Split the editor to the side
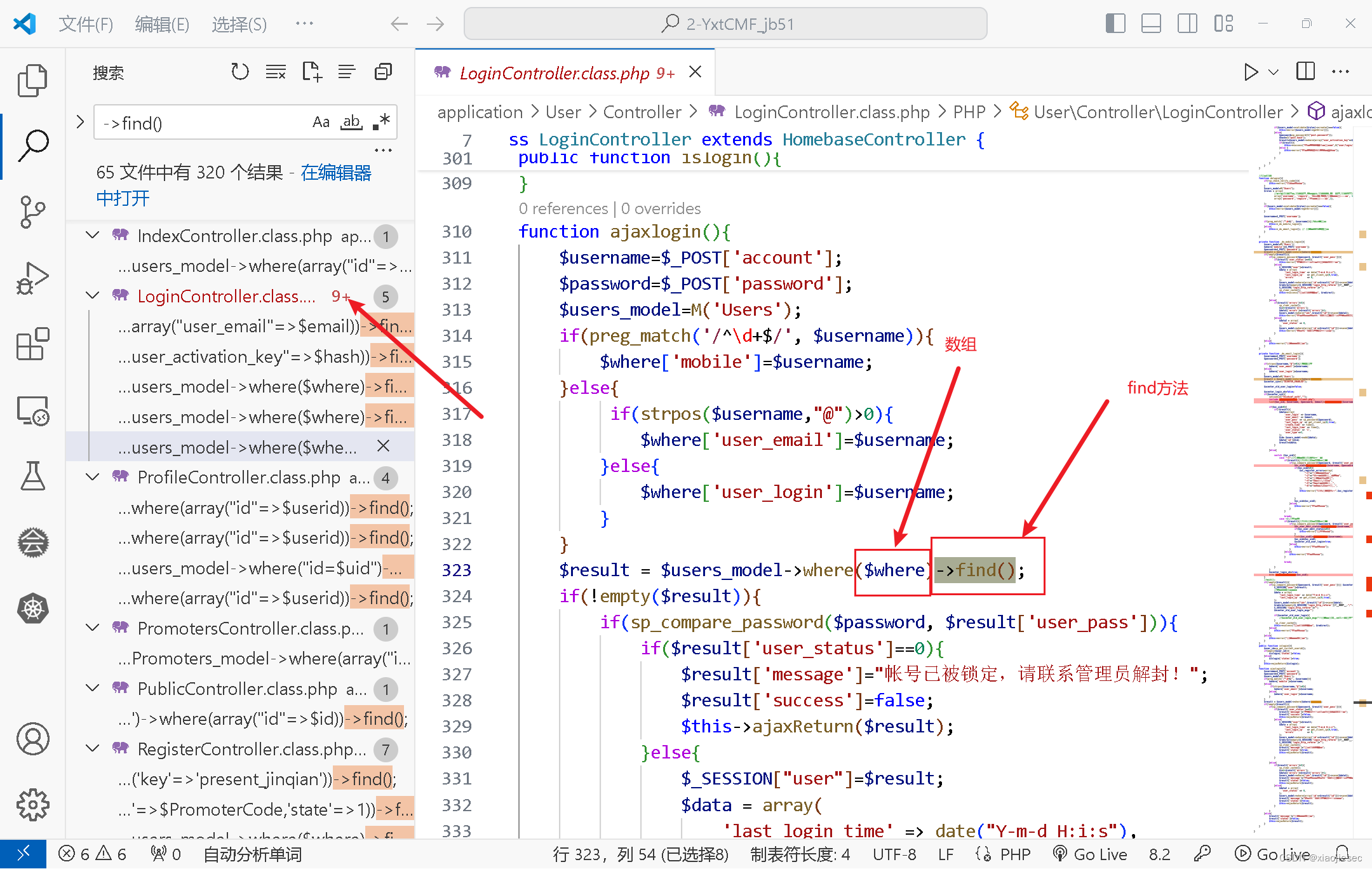 (x=1305, y=71)
